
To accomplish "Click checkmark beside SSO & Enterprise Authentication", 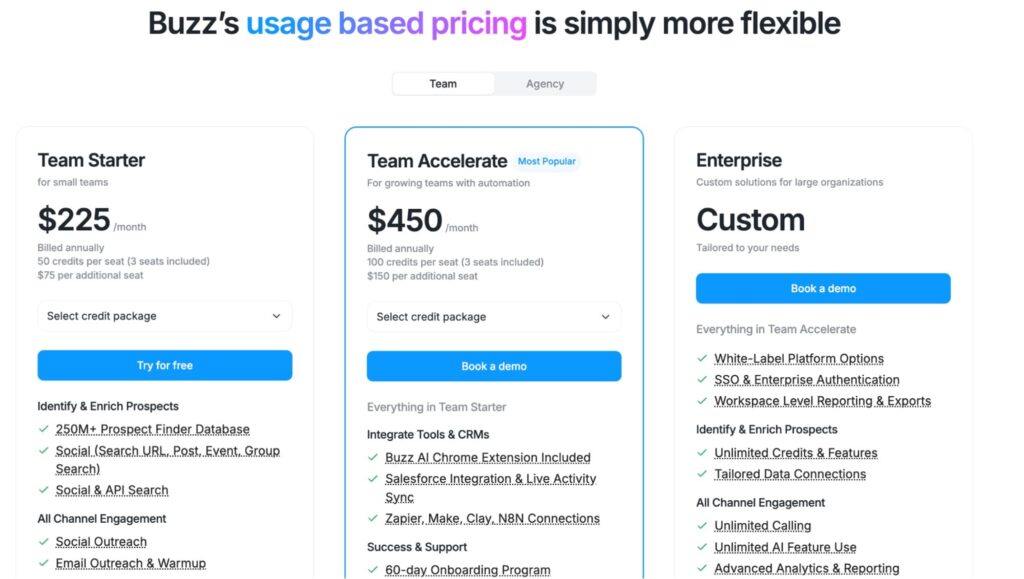I will click(x=702, y=380).
